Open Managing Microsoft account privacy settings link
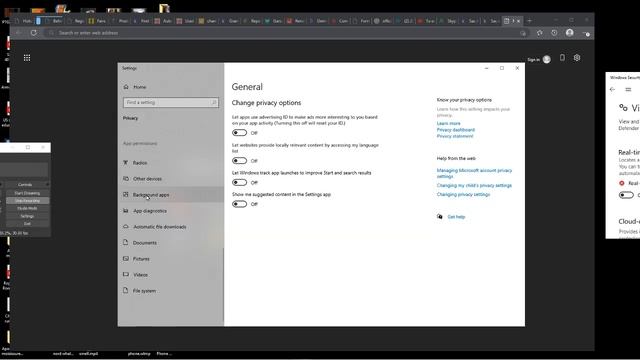This screenshot has height=360, width=640. pyautogui.click(x=474, y=173)
